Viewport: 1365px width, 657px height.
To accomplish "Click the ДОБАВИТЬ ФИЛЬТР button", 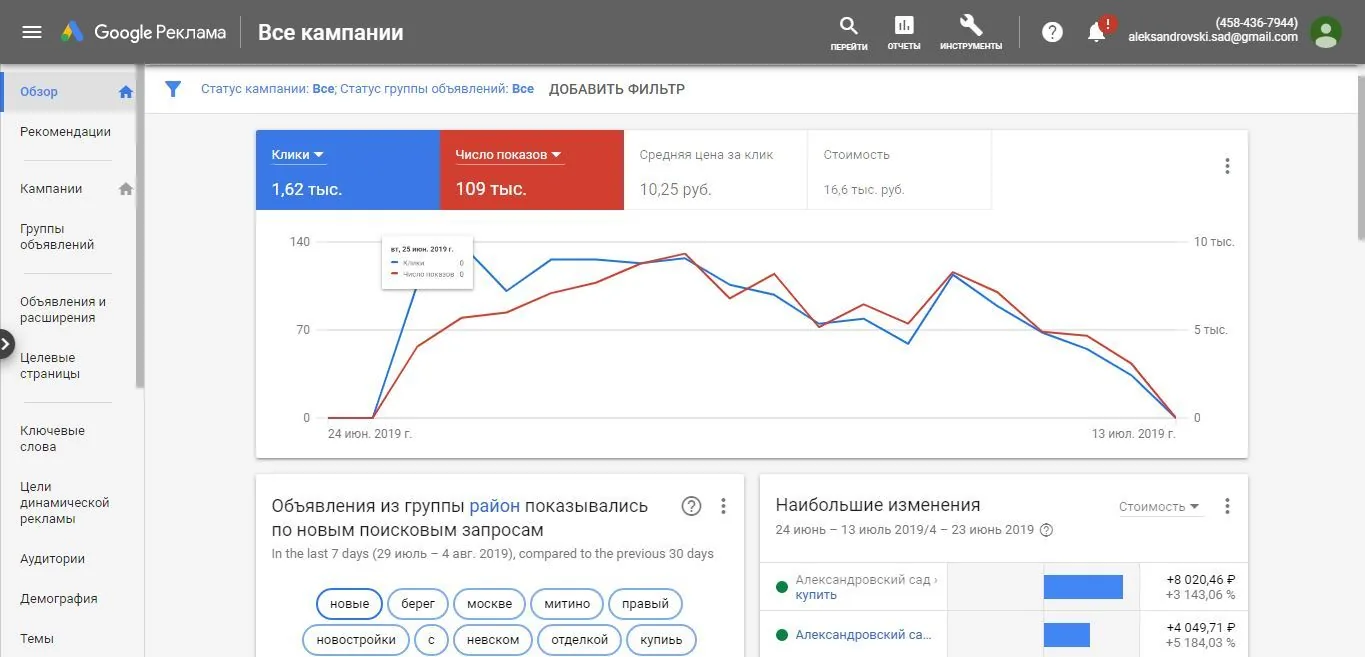I will coord(617,89).
